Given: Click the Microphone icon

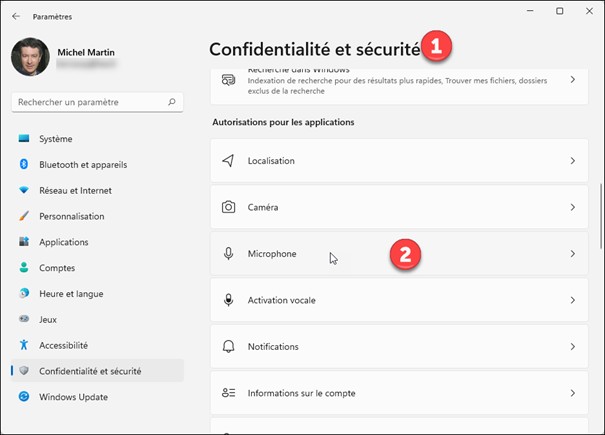Looking at the screenshot, I should click(x=228, y=254).
